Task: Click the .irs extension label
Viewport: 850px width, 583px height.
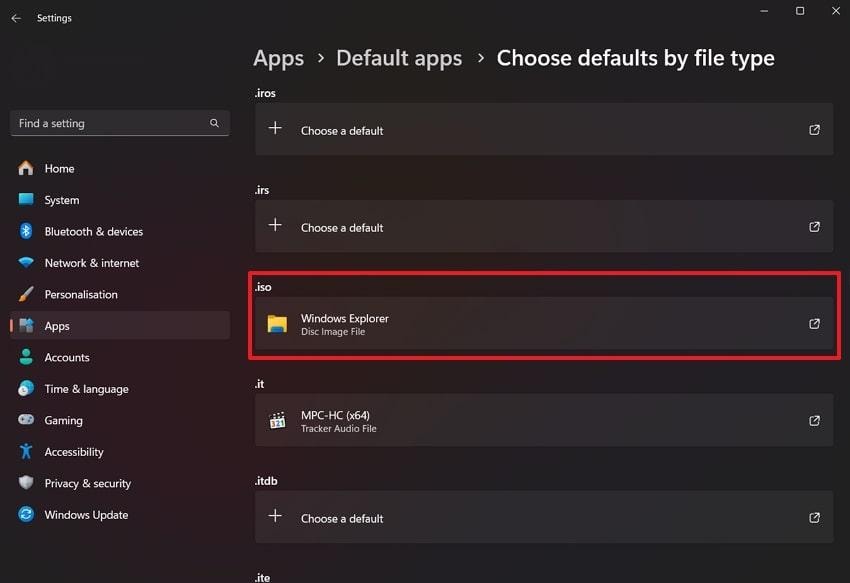Action: click(x=262, y=190)
